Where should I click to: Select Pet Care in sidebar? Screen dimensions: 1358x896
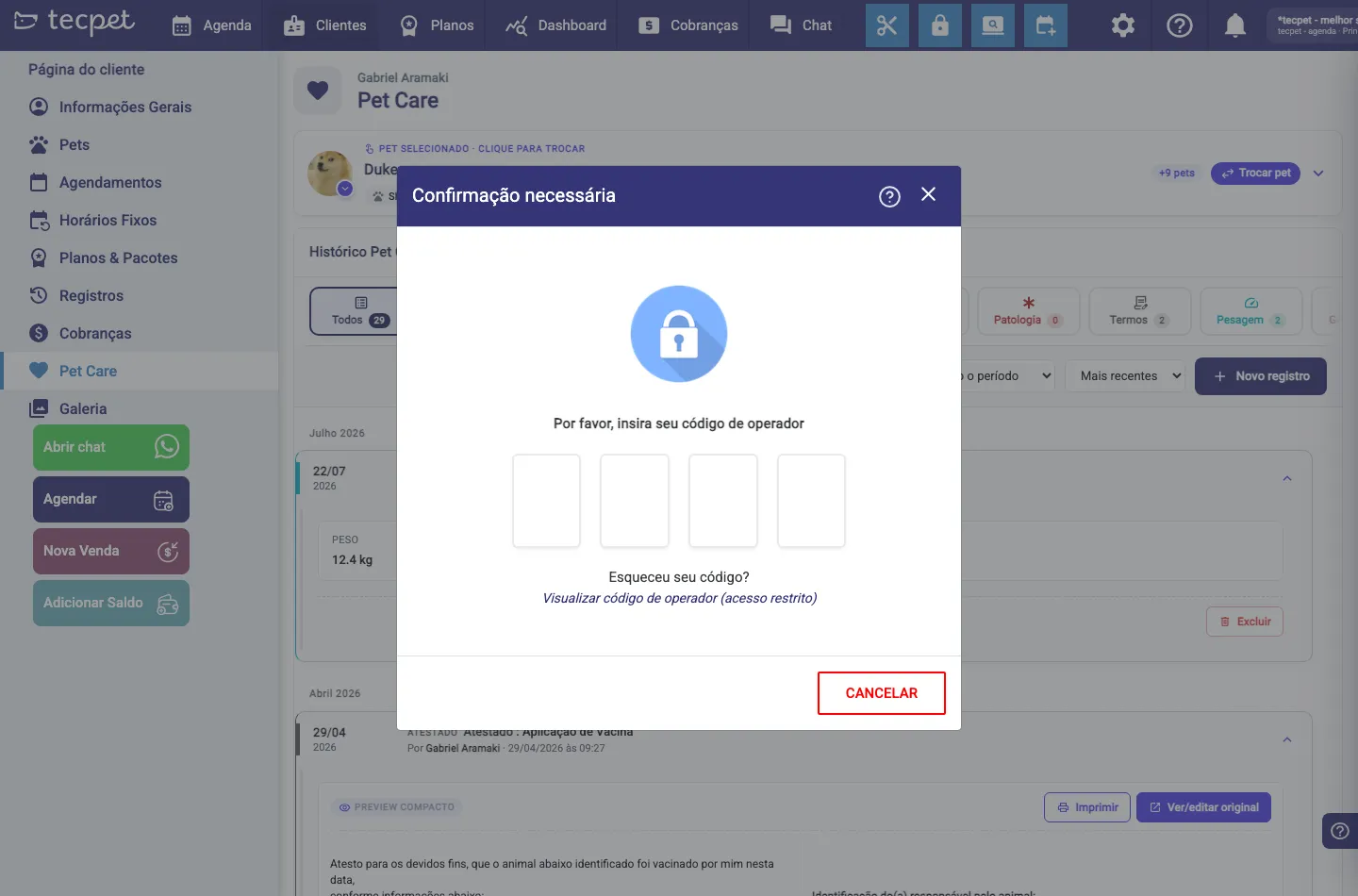[x=140, y=371]
